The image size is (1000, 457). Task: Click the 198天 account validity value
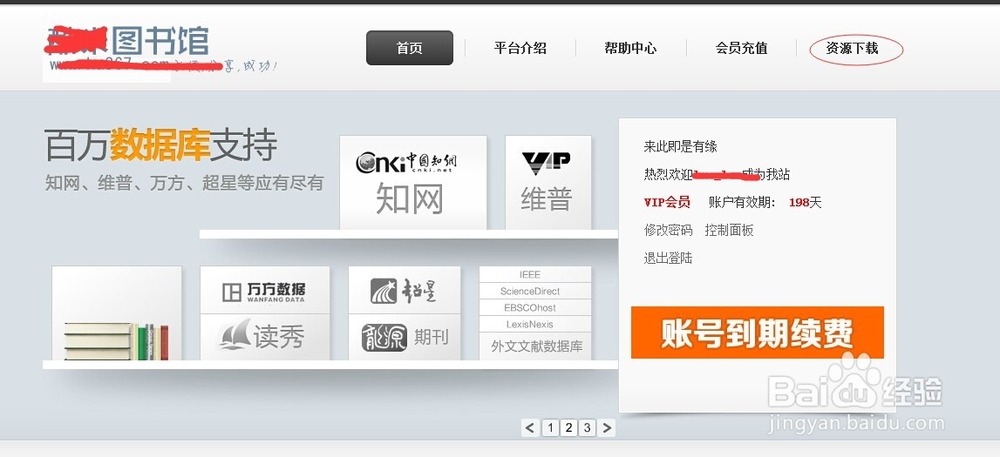pyautogui.click(x=805, y=203)
